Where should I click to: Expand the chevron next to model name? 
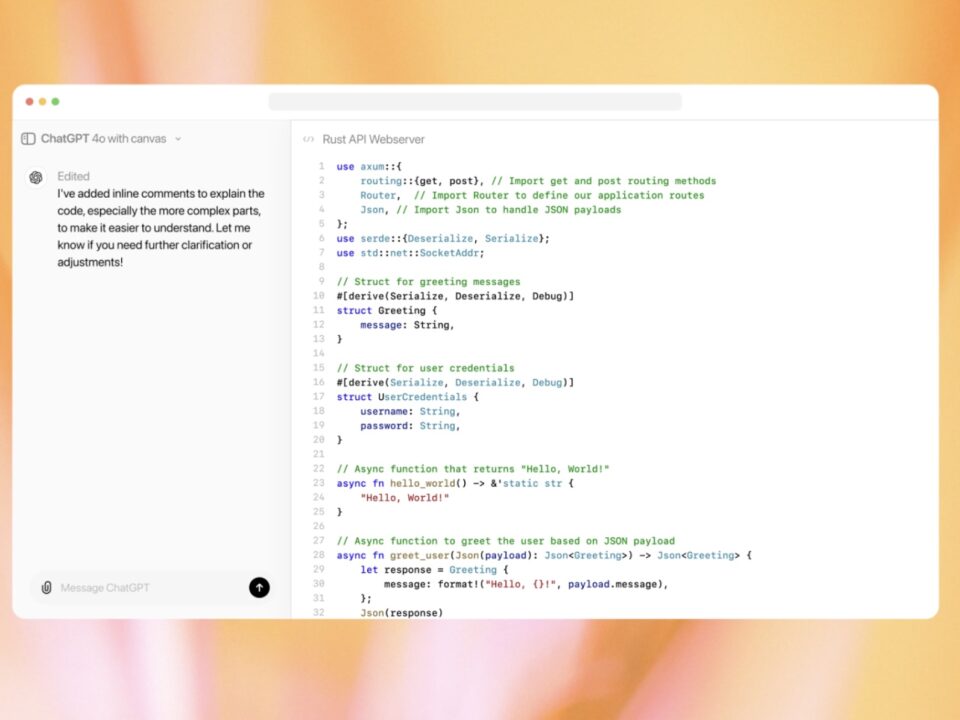[178, 139]
